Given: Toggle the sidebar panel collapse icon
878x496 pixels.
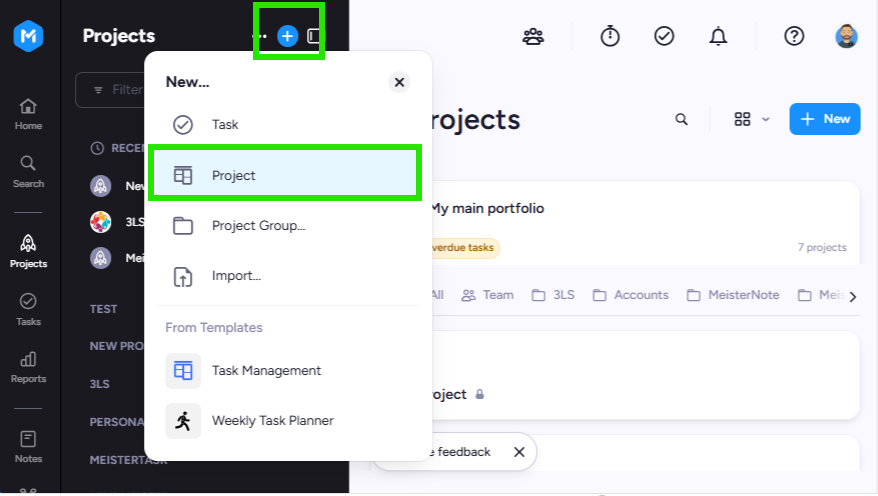Looking at the screenshot, I should 315,36.
